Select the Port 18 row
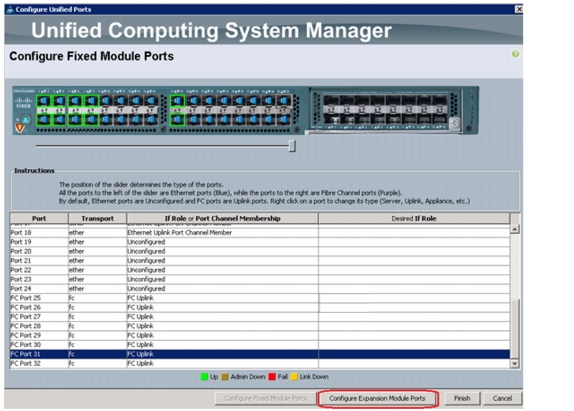The image size is (574, 411). click(260, 232)
